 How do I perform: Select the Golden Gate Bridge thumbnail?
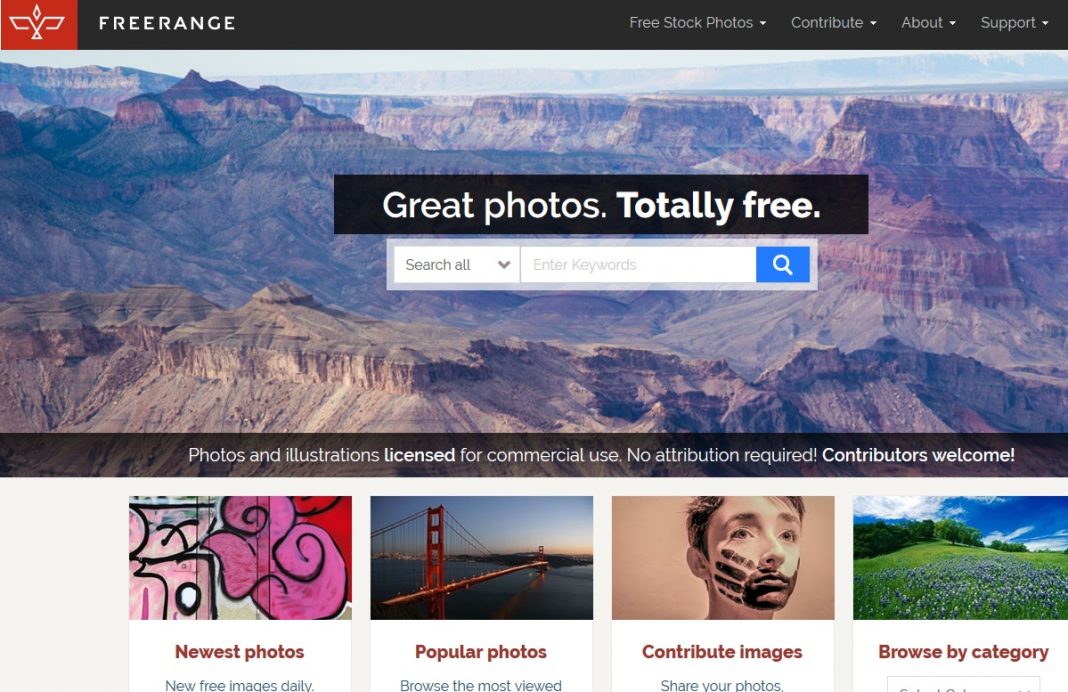click(481, 558)
